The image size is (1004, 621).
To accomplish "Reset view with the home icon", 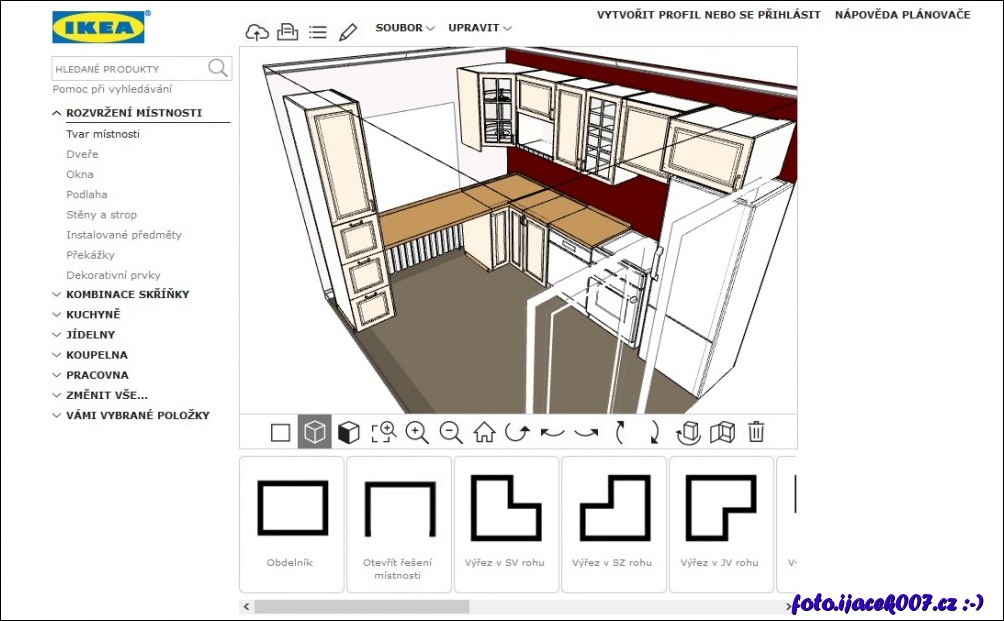I will (485, 432).
